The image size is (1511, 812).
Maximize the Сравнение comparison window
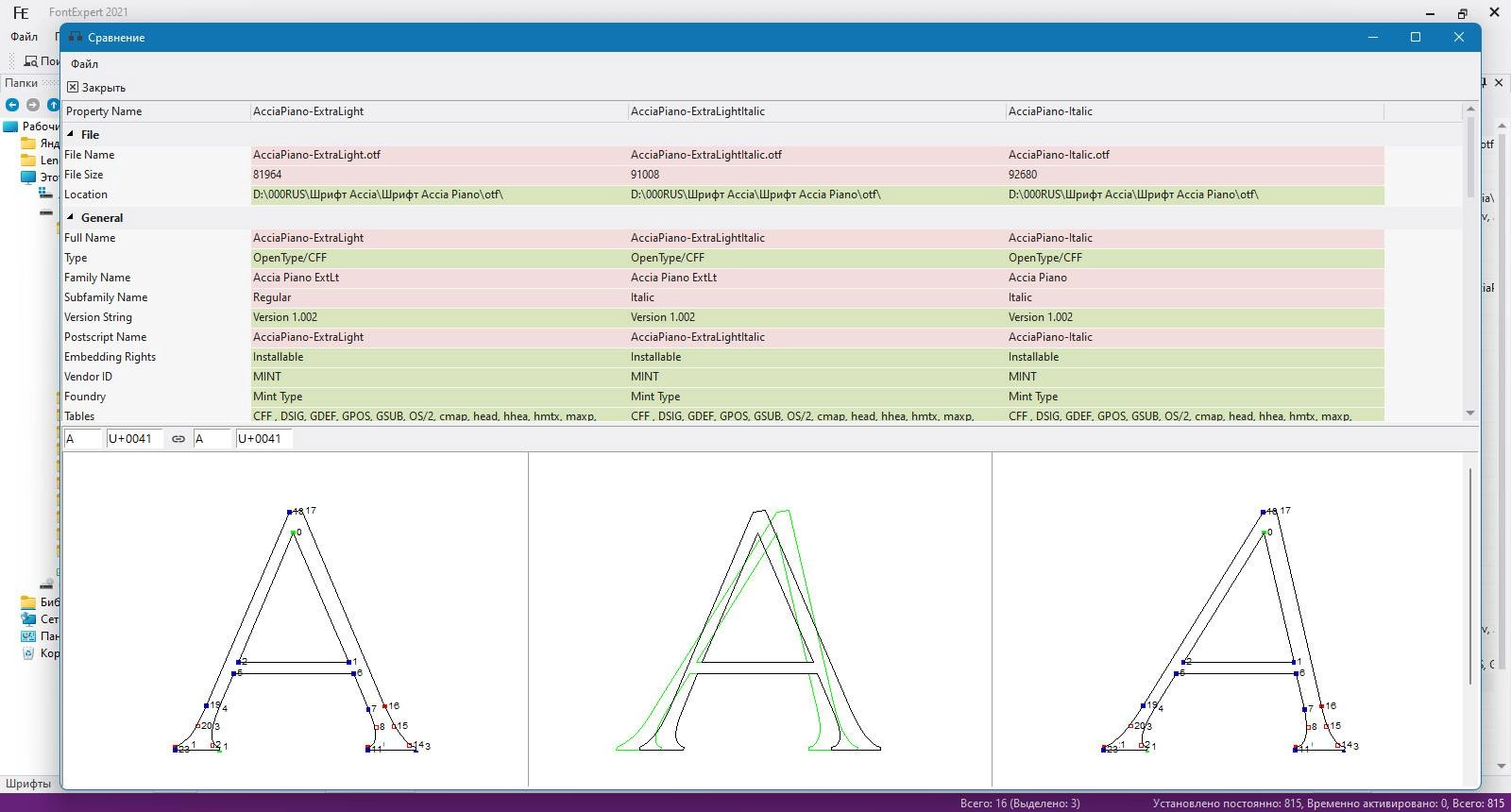1416,37
